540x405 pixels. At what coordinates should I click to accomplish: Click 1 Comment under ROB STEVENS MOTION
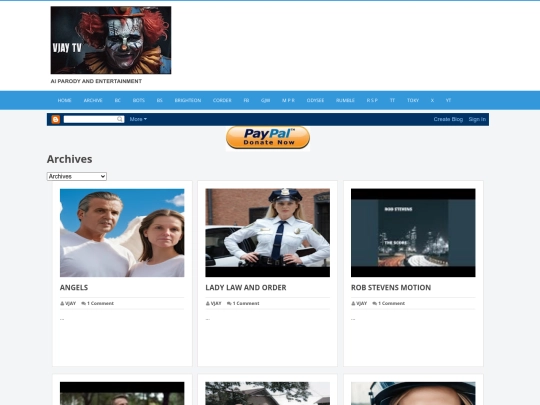click(391, 303)
